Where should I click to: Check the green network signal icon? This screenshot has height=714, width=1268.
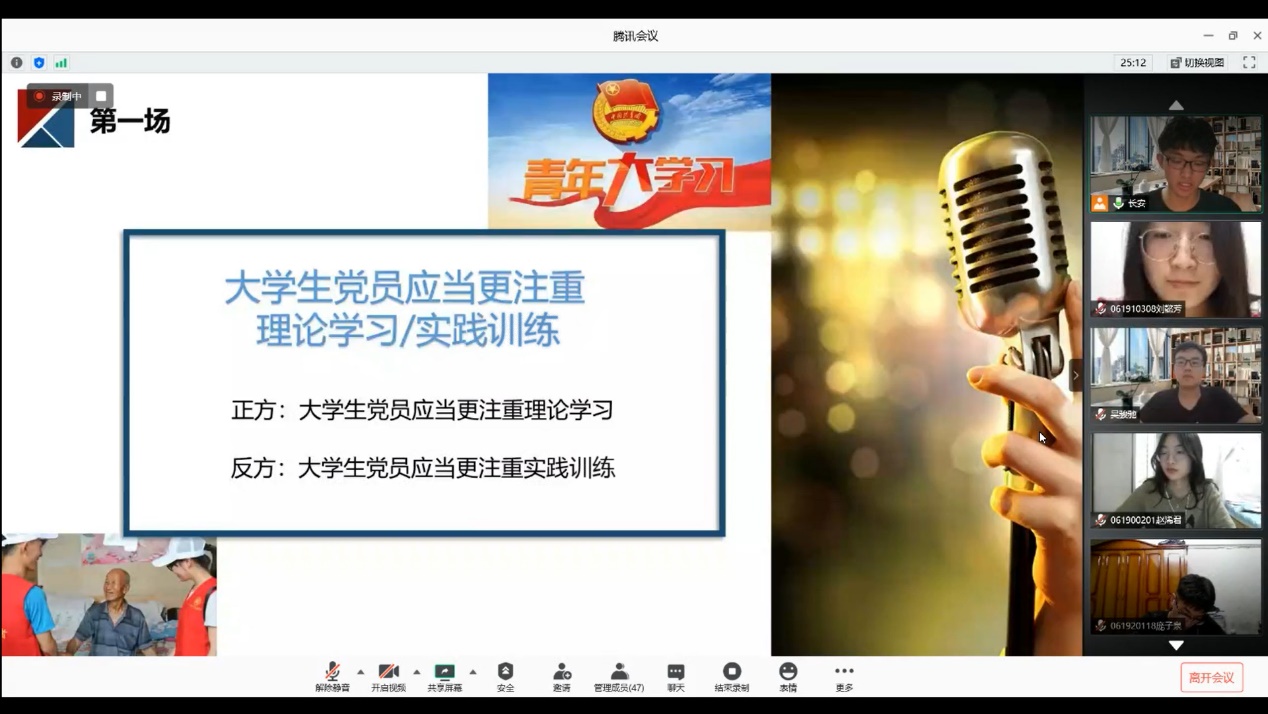(61, 62)
